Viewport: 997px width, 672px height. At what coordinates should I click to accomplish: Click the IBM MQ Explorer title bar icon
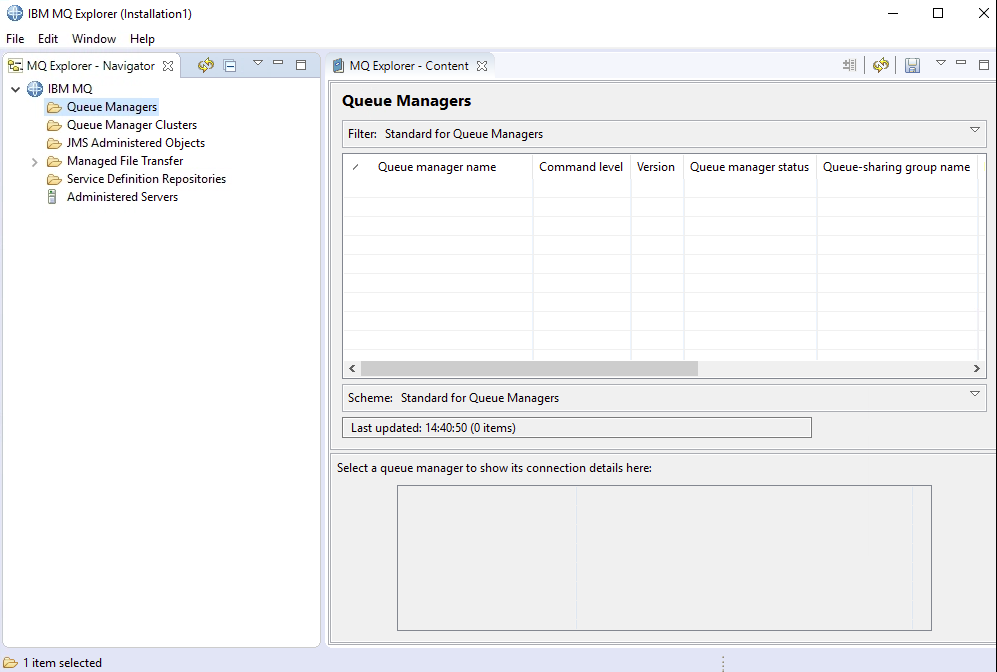[x=15, y=13]
